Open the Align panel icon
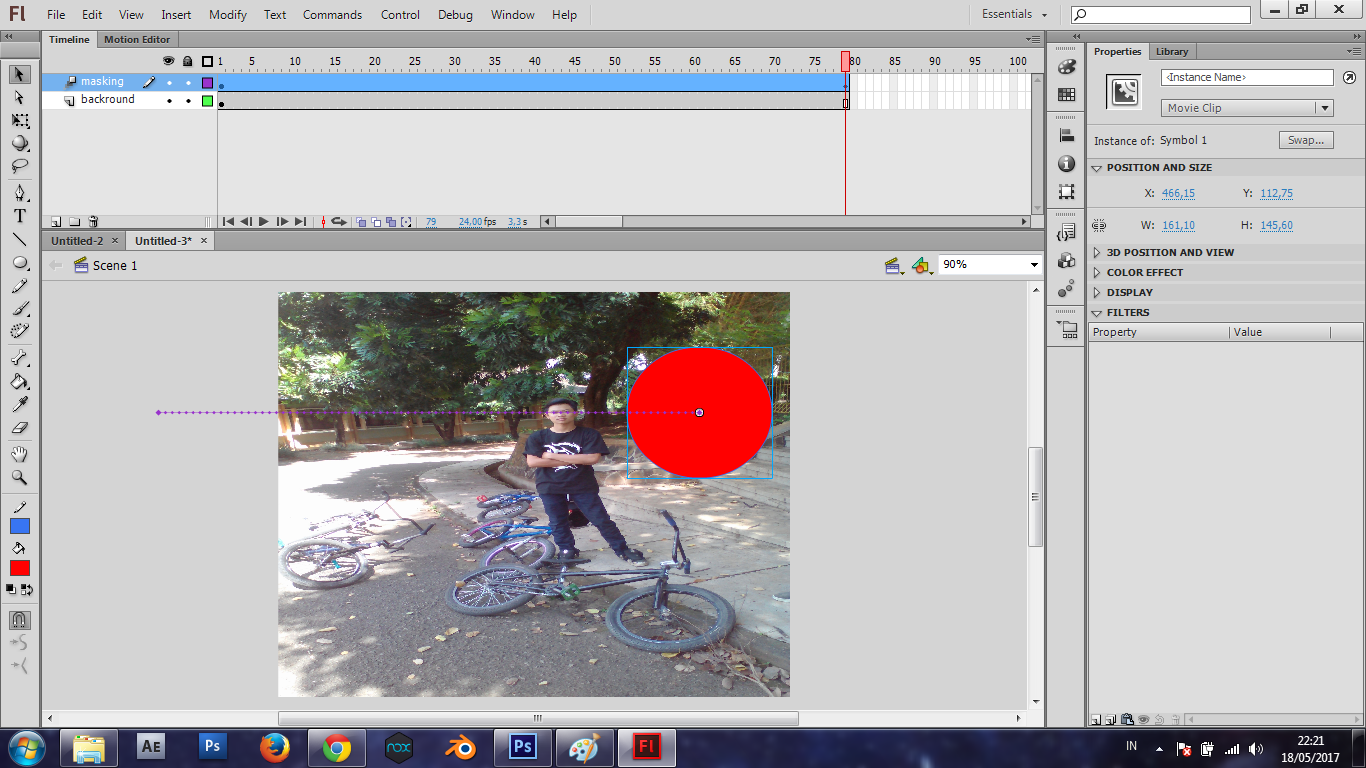1366x768 pixels. 1067,136
